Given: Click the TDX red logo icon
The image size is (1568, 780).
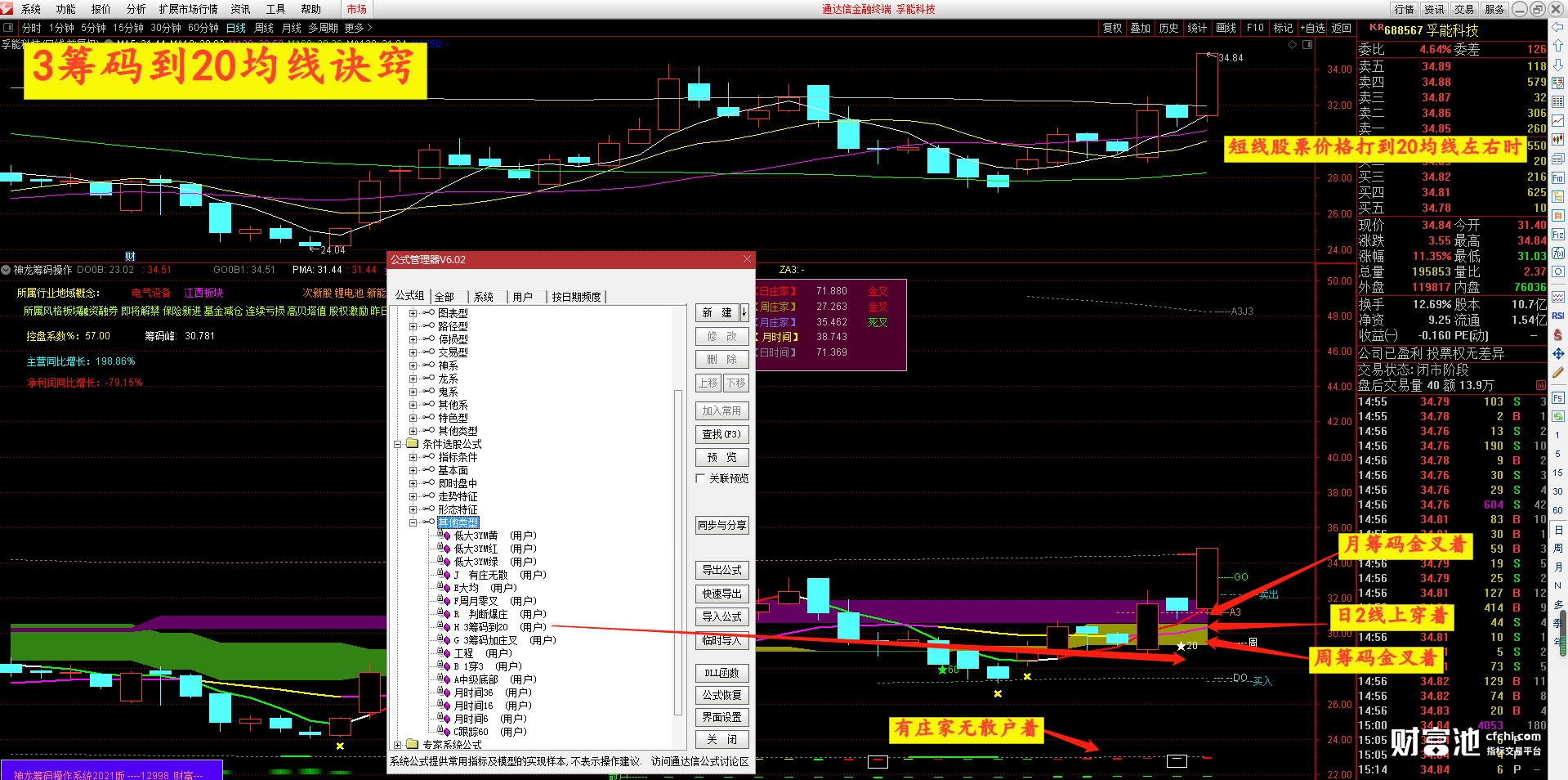Looking at the screenshot, I should click(7, 9).
